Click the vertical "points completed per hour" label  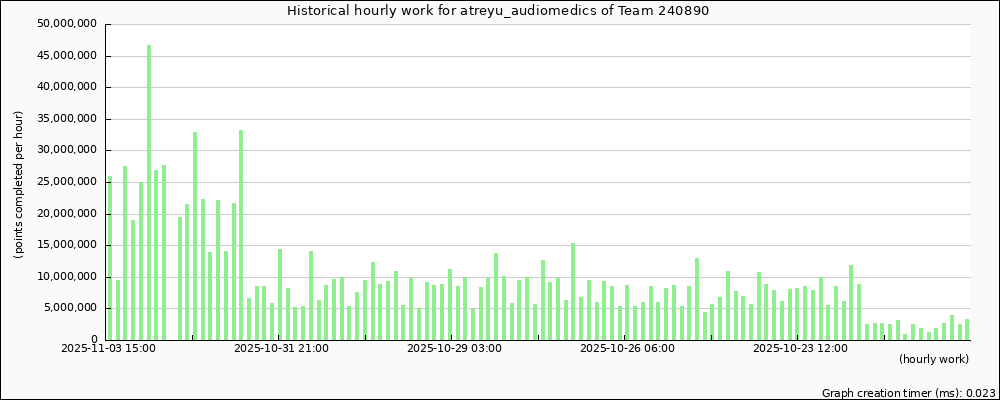tap(18, 185)
